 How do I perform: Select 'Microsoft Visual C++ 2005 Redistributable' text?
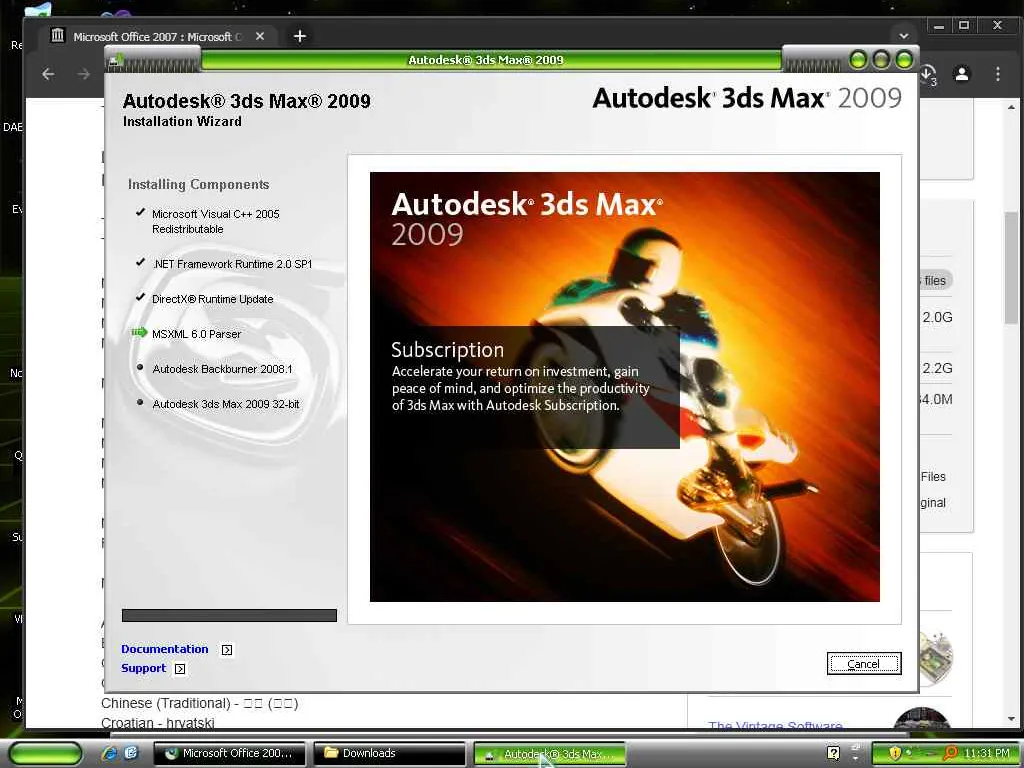(x=216, y=221)
